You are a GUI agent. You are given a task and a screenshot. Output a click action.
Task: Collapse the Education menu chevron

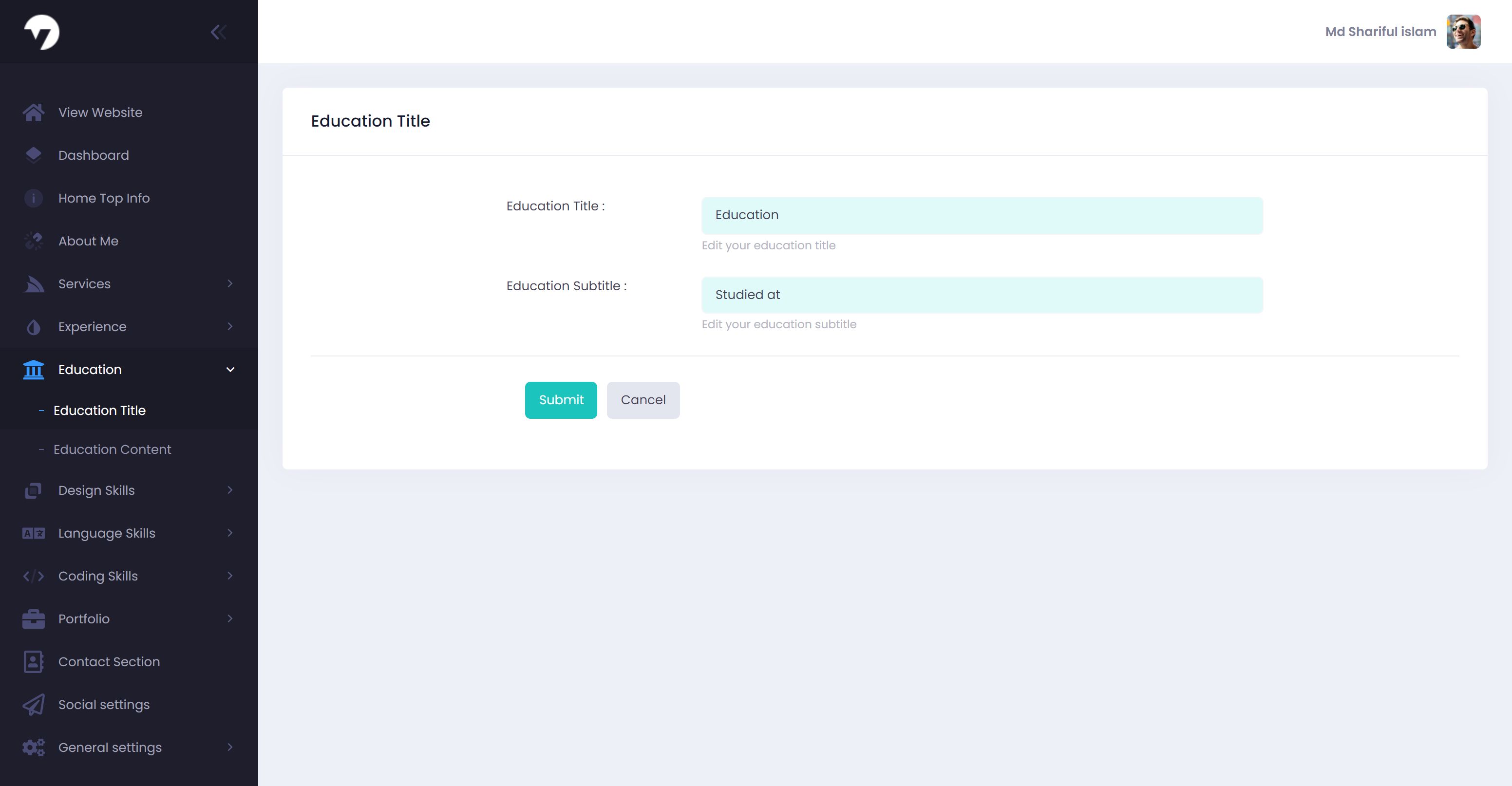[x=230, y=370]
